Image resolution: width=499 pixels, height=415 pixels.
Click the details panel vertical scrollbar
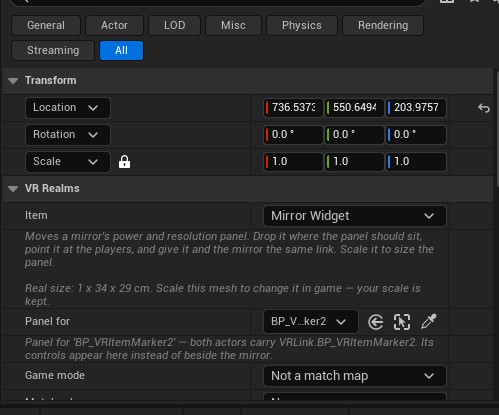click(497, 128)
